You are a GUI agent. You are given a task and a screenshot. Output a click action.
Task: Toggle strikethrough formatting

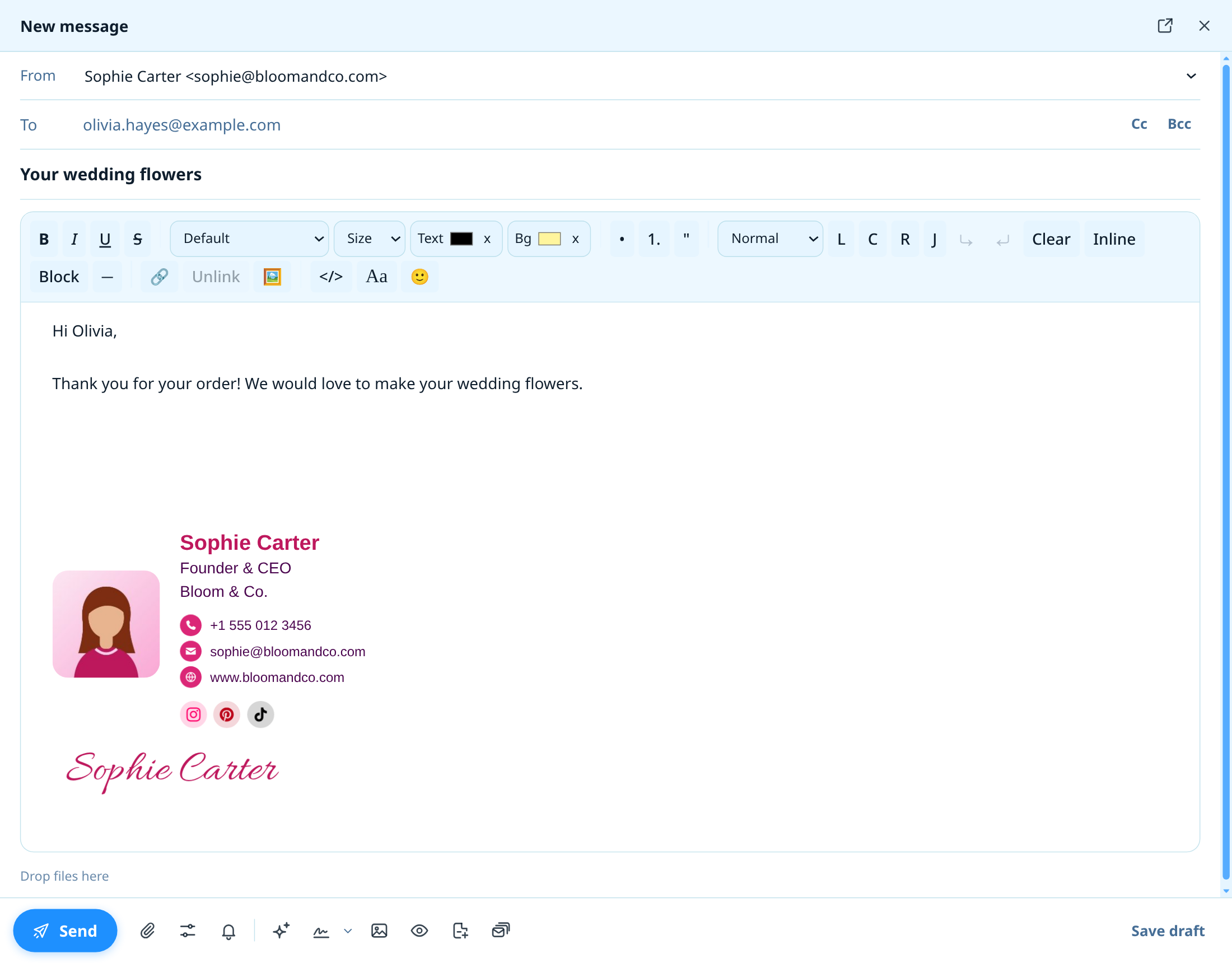click(x=137, y=239)
